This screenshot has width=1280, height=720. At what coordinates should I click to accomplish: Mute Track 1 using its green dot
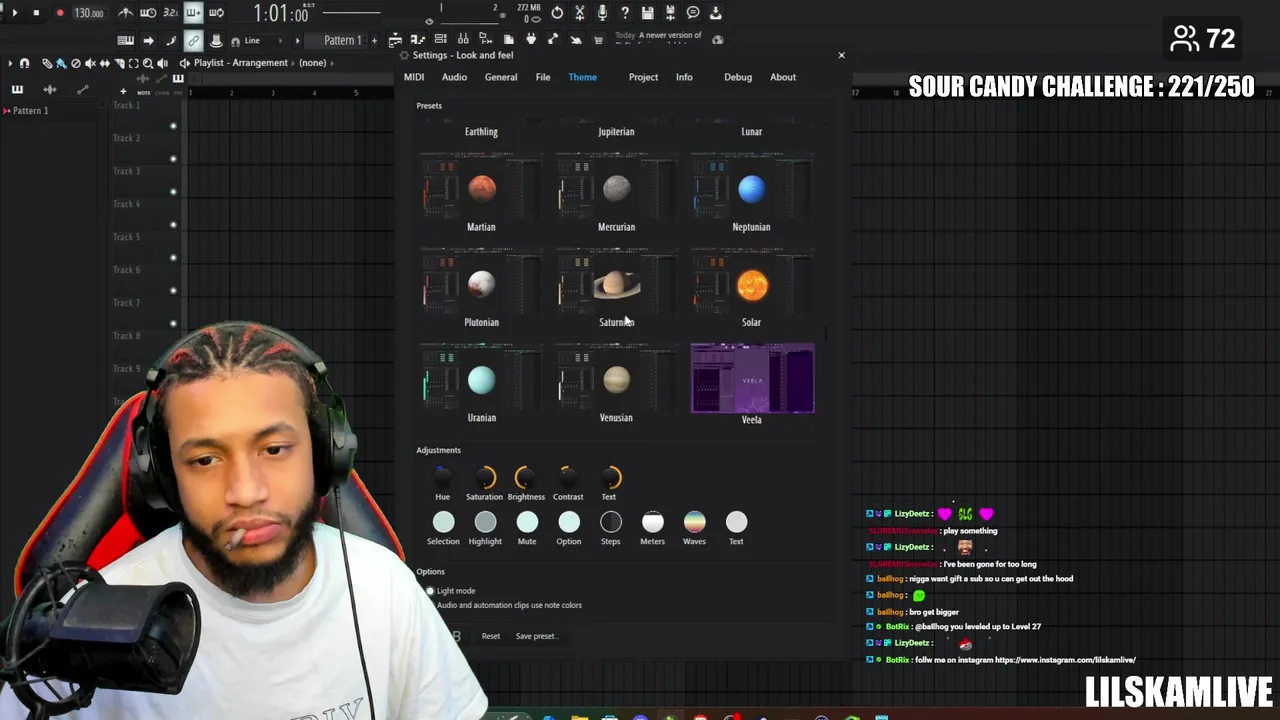coord(173,126)
